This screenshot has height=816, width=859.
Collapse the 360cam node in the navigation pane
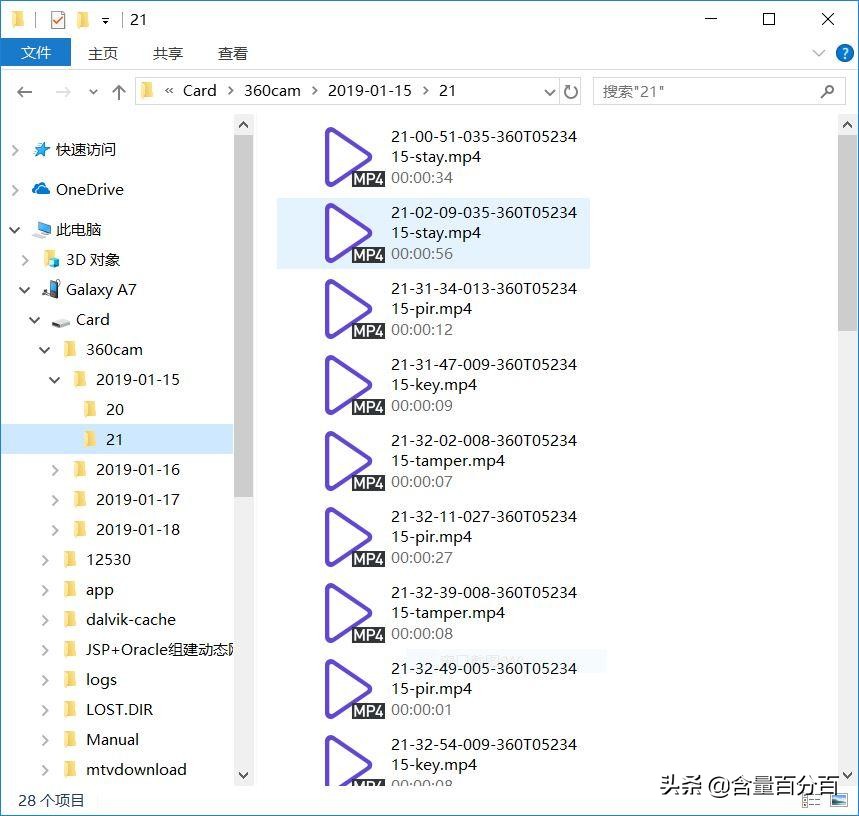pyautogui.click(x=43, y=349)
